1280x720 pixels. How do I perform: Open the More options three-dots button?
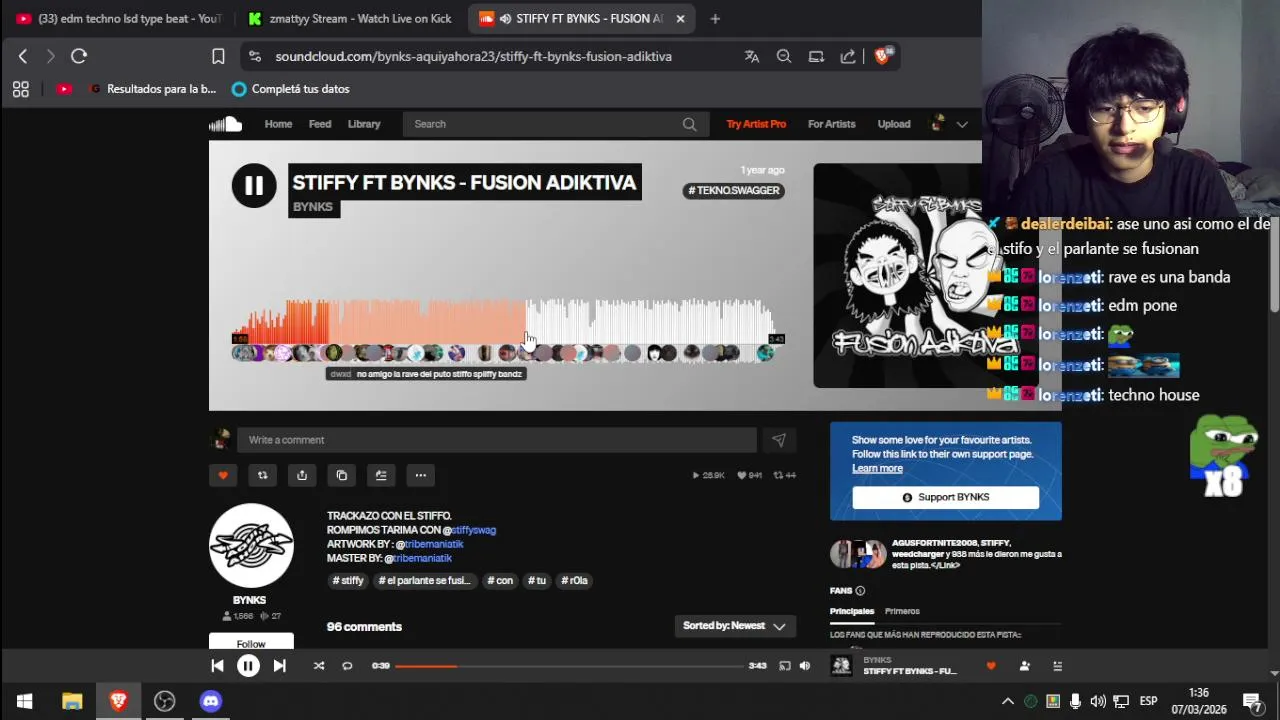[421, 475]
